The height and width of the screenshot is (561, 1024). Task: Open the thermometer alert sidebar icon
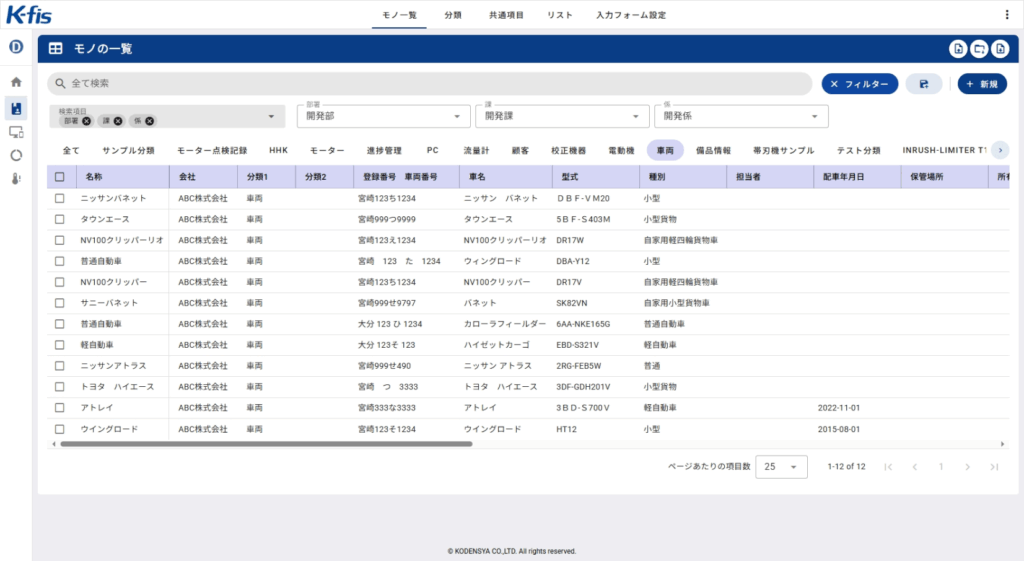tap(16, 179)
